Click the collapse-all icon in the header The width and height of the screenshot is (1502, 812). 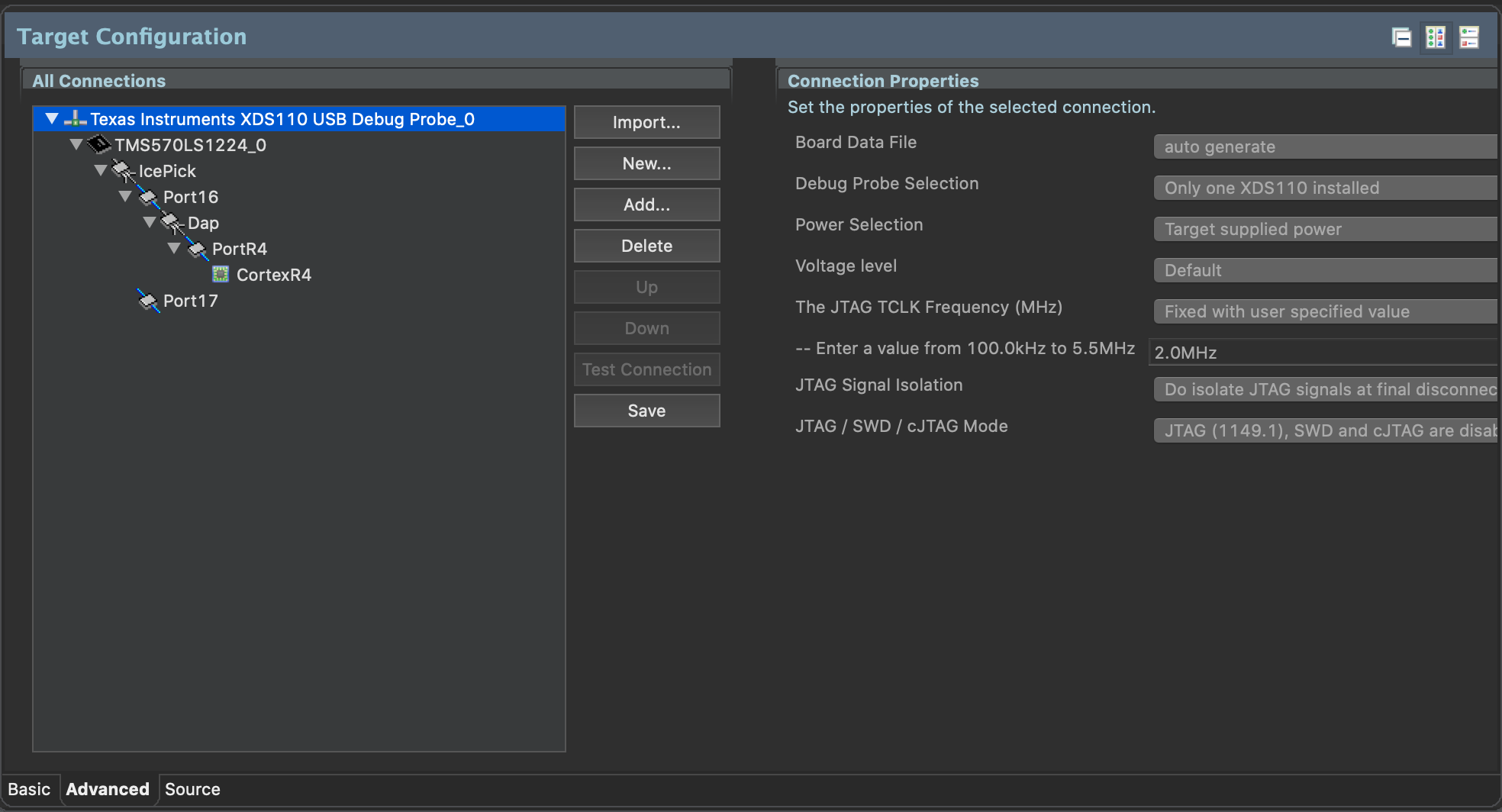[1401, 37]
